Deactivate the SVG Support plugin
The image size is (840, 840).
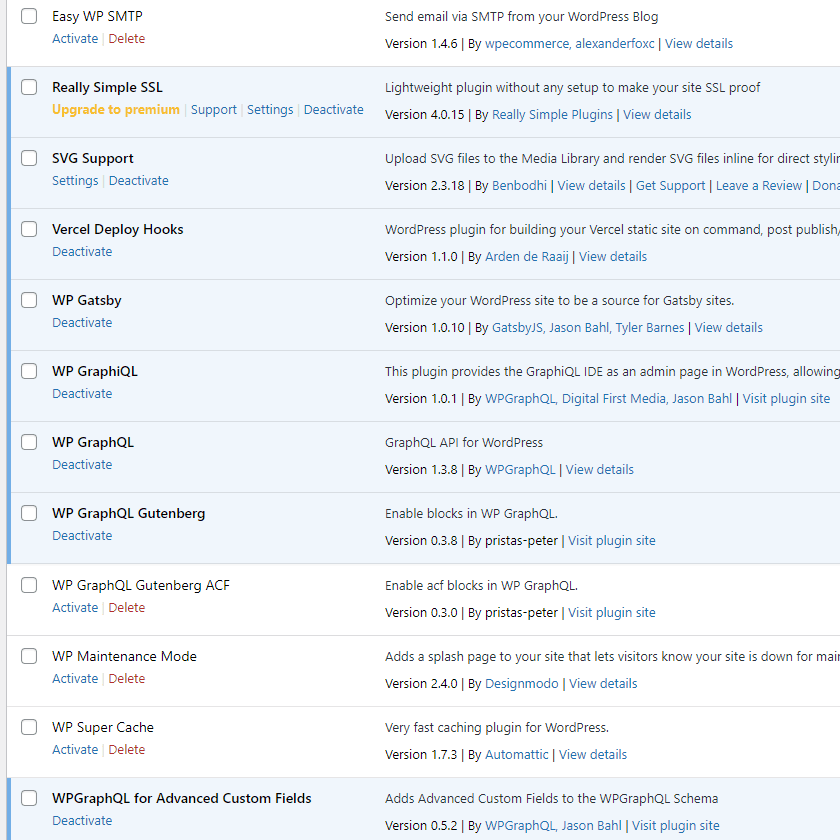coord(139,181)
